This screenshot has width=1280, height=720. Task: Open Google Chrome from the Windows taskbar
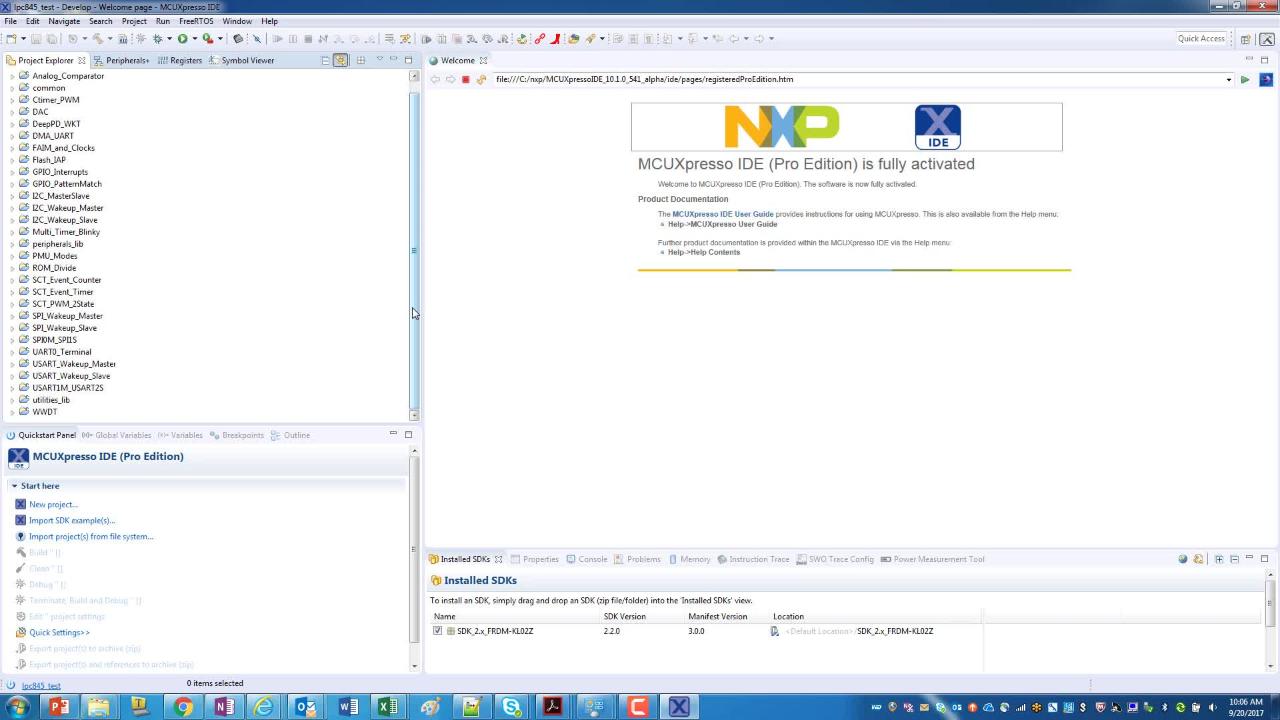pos(183,707)
